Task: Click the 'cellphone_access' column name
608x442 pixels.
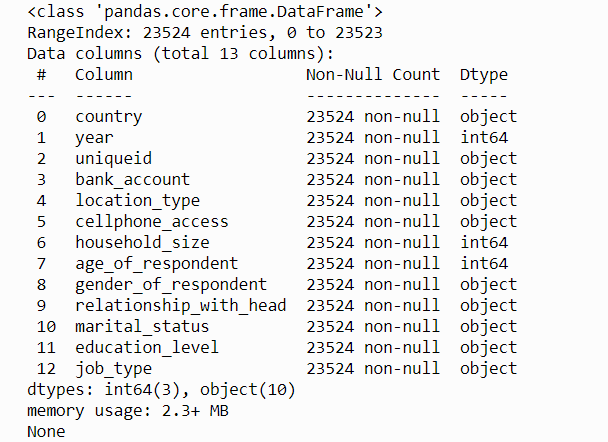Action: pyautogui.click(x=152, y=221)
